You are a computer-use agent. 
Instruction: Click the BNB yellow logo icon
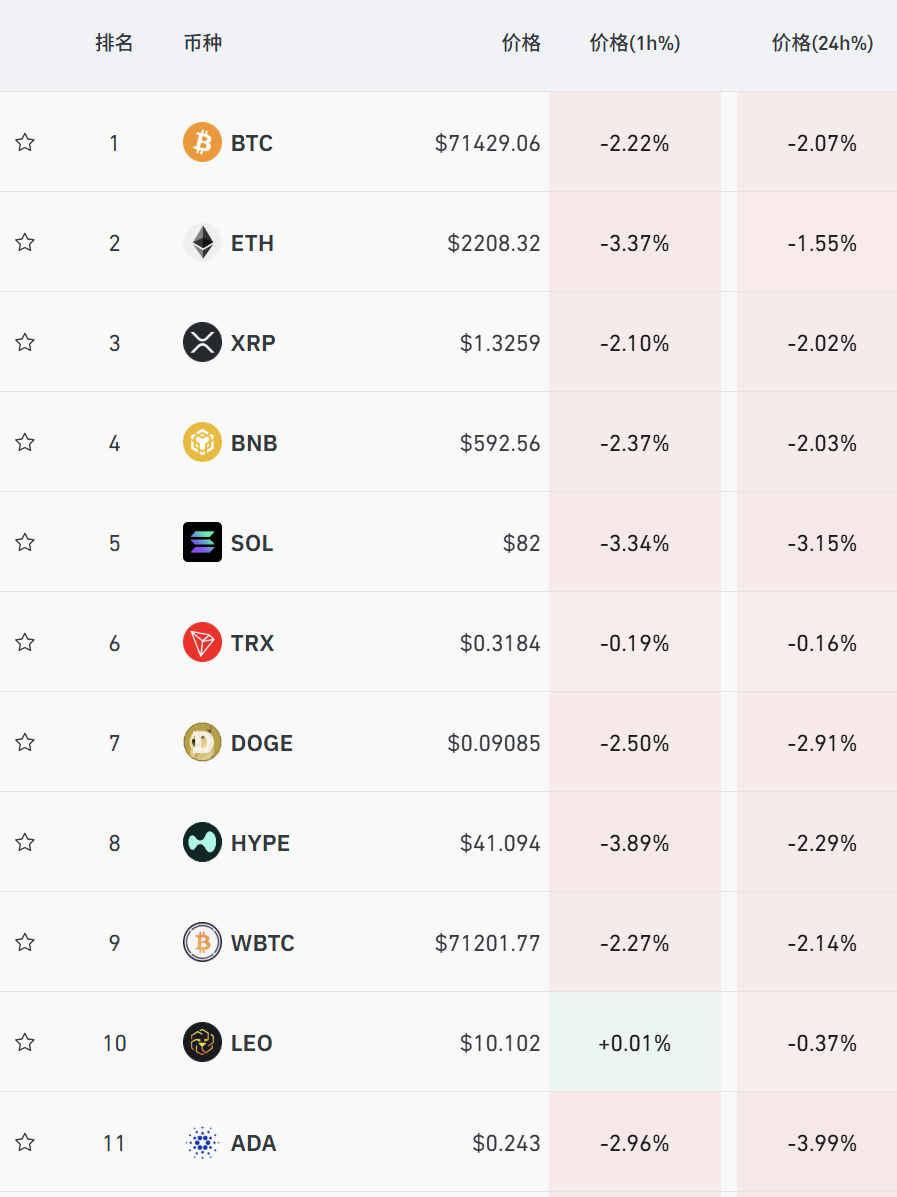pyautogui.click(x=202, y=442)
